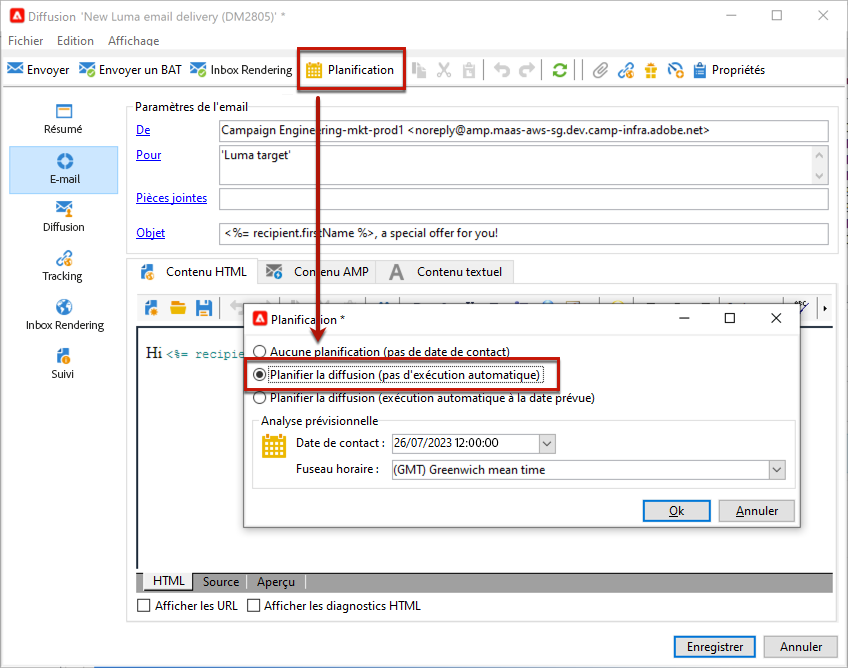848x668 pixels.
Task: Click the Envoyer send icon
Action: coord(15,69)
